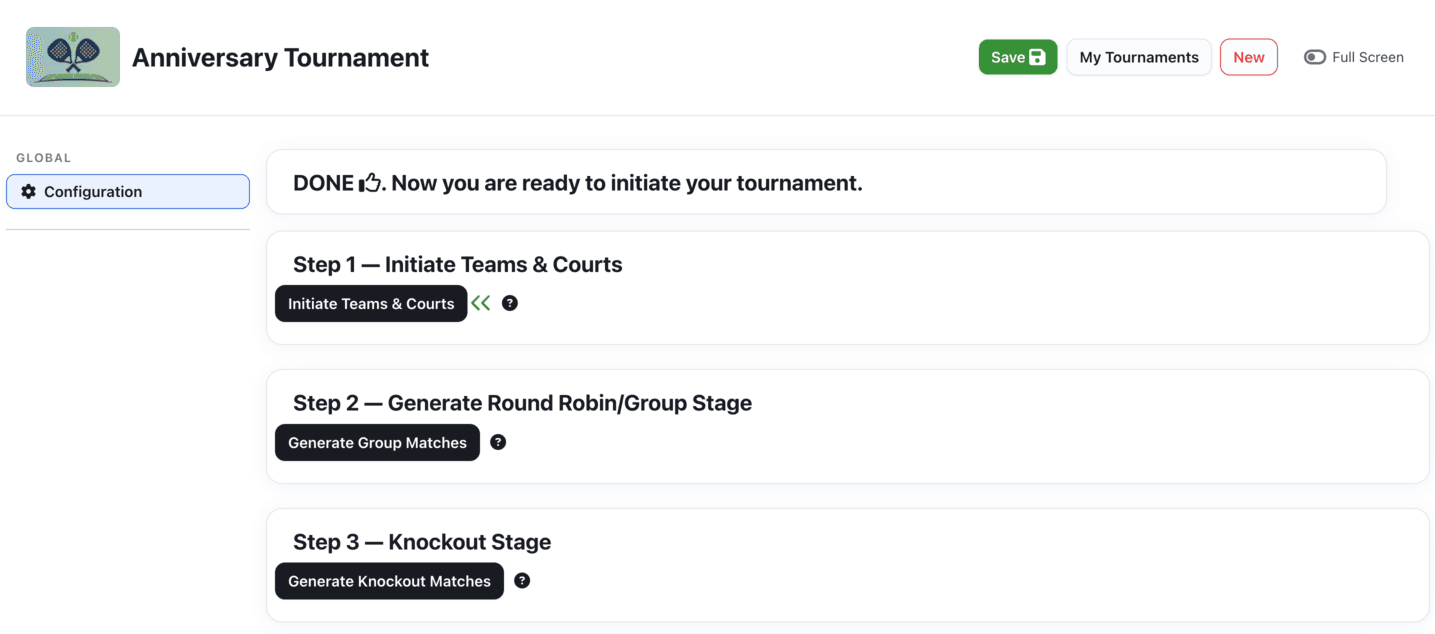1435x634 pixels.
Task: Enable fullscreen using the switch control
Action: coord(1314,57)
